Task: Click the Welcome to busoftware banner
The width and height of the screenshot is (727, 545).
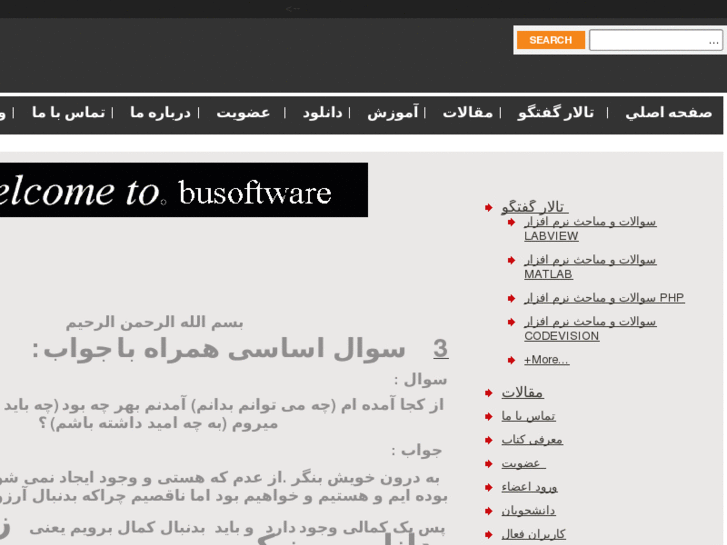Action: [184, 190]
